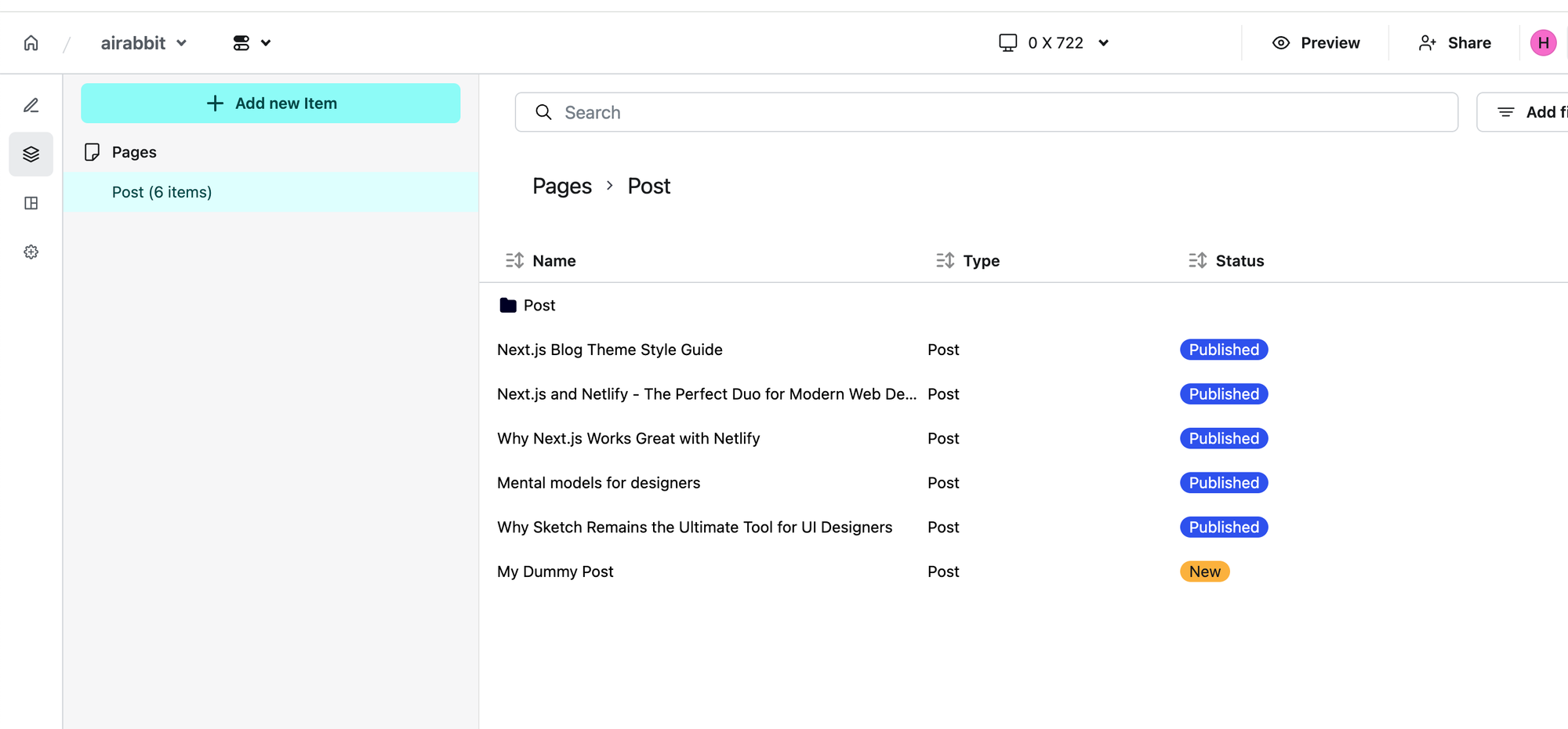Viewport: 1568px width, 729px height.
Task: Click the Add filter button
Action: click(x=1523, y=112)
